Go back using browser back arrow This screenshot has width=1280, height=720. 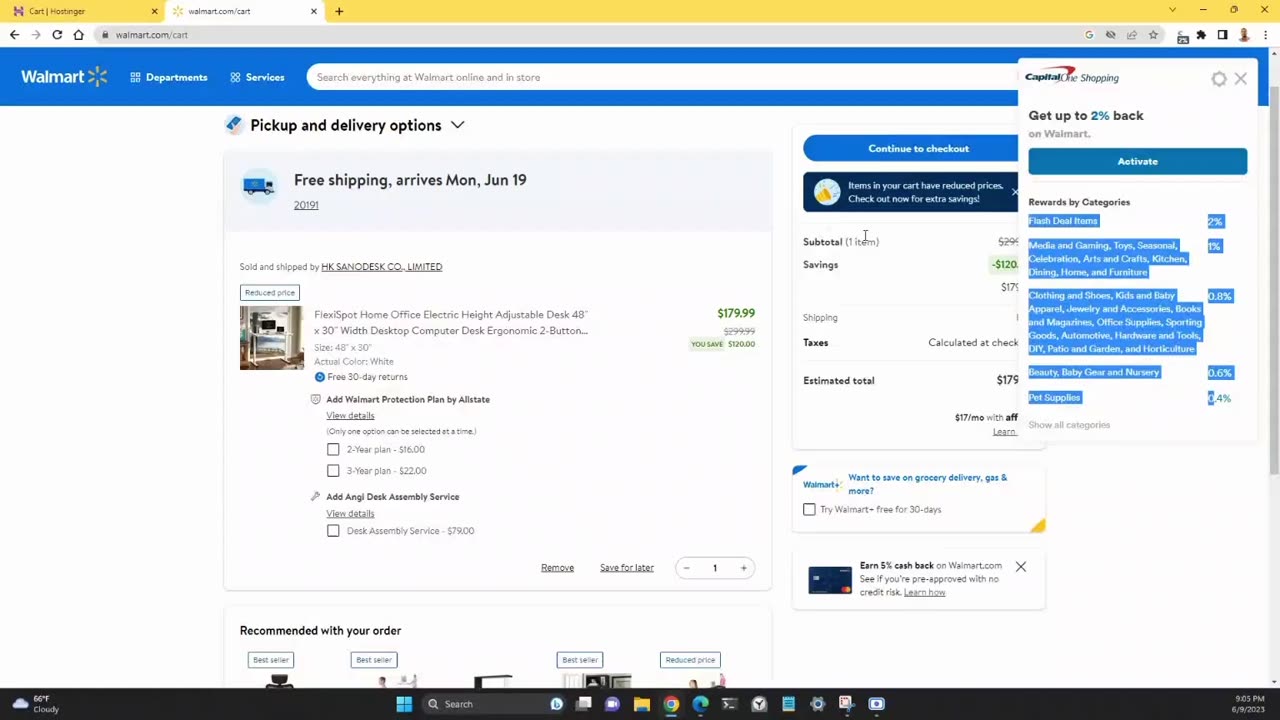[x=14, y=35]
